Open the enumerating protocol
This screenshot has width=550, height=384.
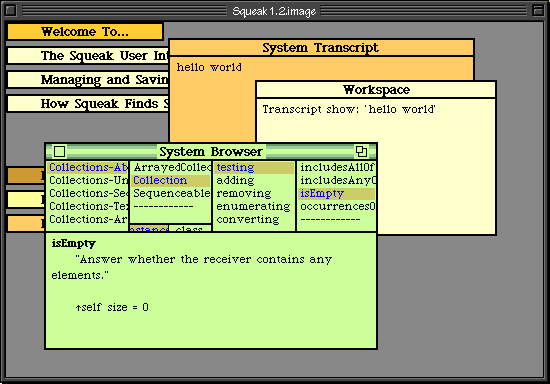point(254,206)
